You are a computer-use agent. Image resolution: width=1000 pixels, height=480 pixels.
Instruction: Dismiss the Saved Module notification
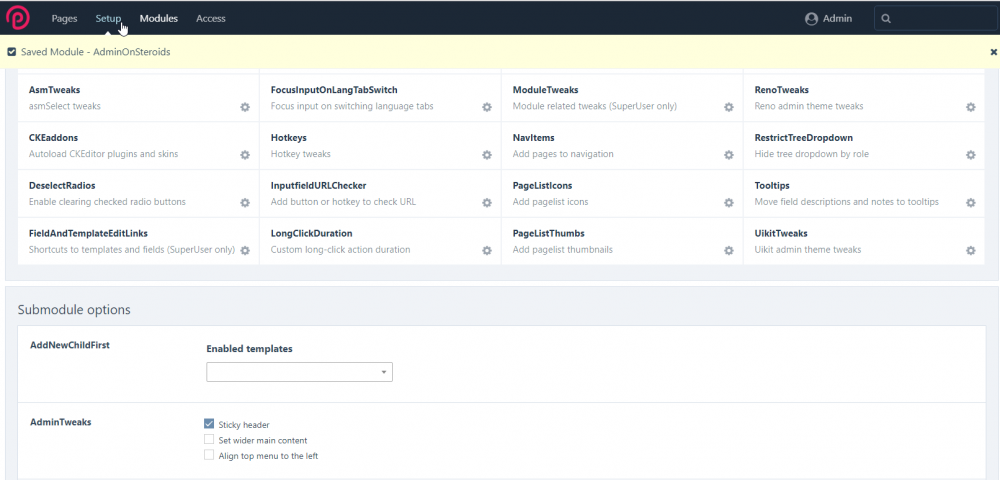coord(993,51)
